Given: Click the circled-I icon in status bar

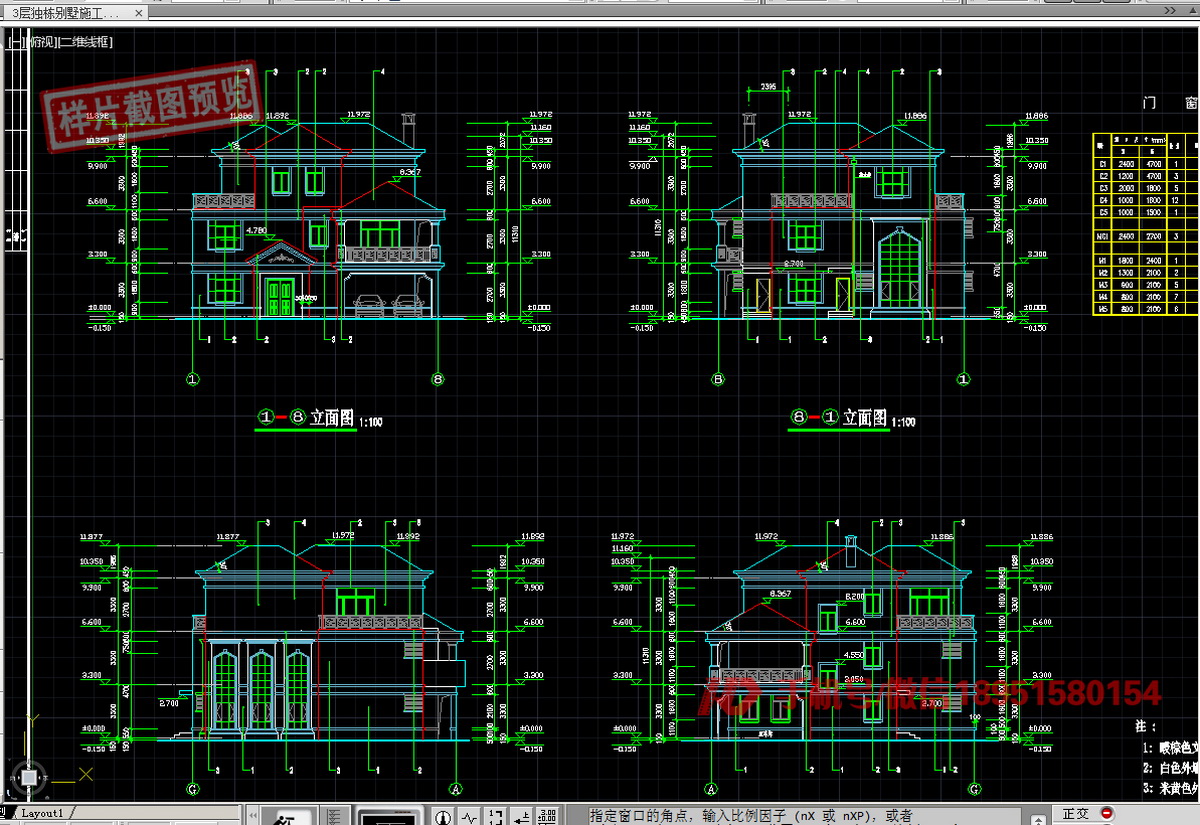Looking at the screenshot, I should pos(443,817).
